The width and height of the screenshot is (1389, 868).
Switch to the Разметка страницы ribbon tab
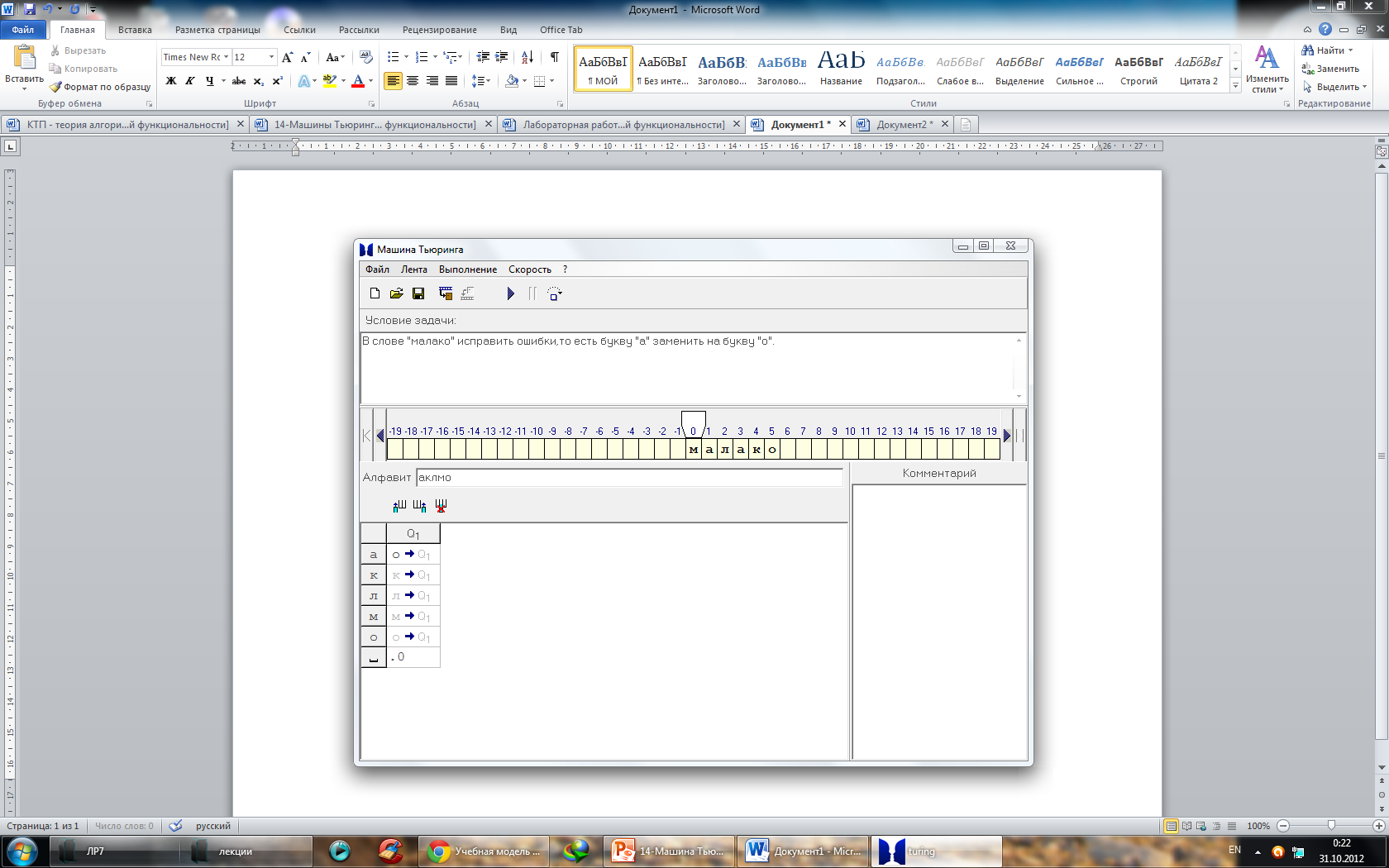coord(217,30)
